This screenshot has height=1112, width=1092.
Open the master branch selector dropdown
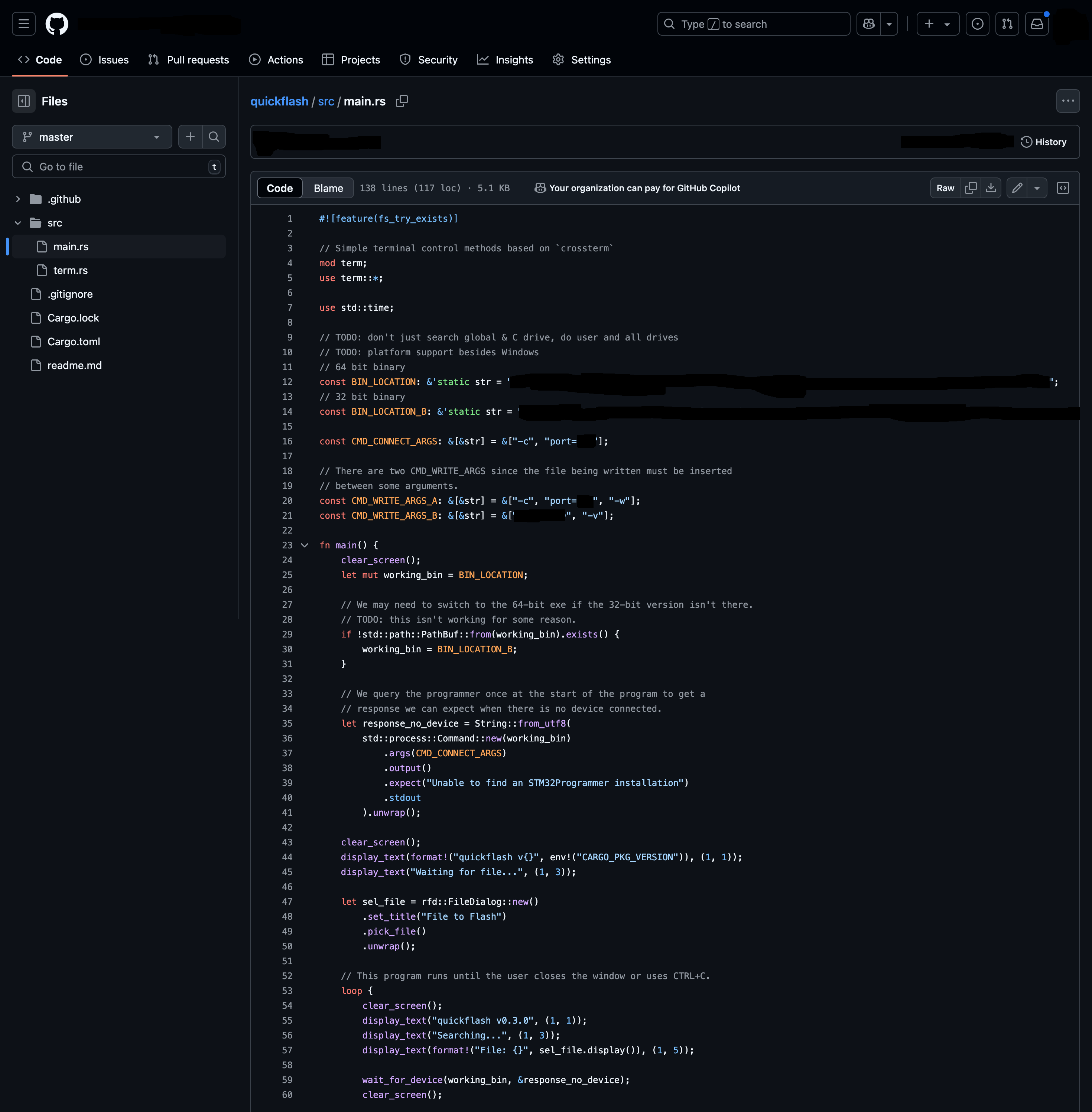pyautogui.click(x=92, y=137)
